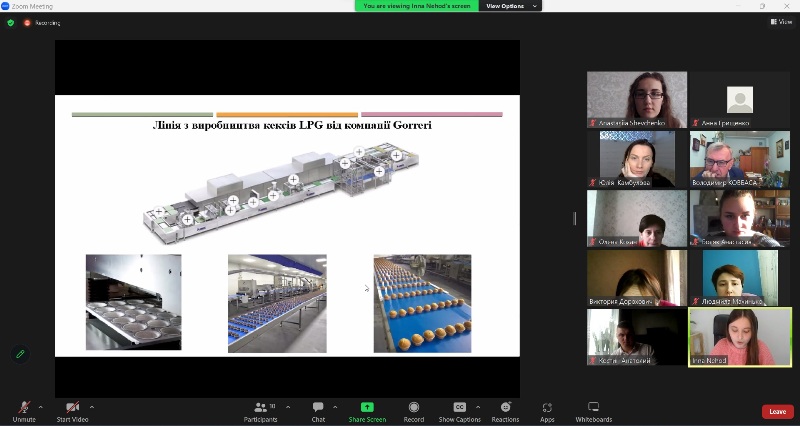Click the slide title about Gorreri line
800x426 pixels.
pos(292,125)
